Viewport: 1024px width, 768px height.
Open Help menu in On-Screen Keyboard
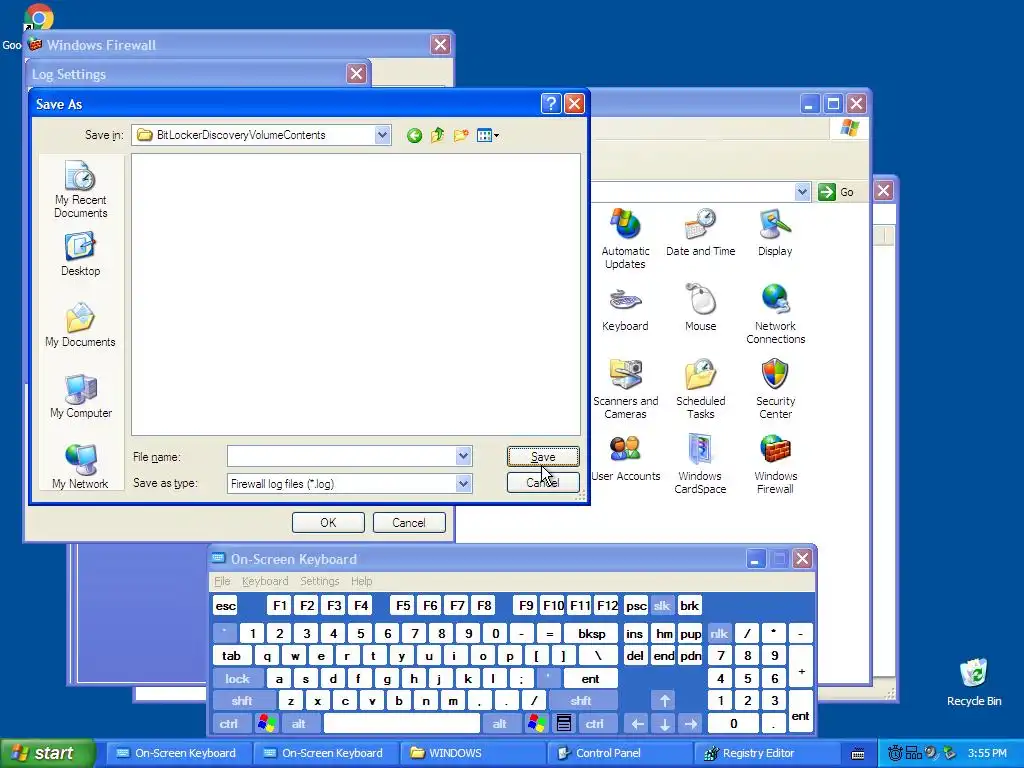pyautogui.click(x=361, y=581)
